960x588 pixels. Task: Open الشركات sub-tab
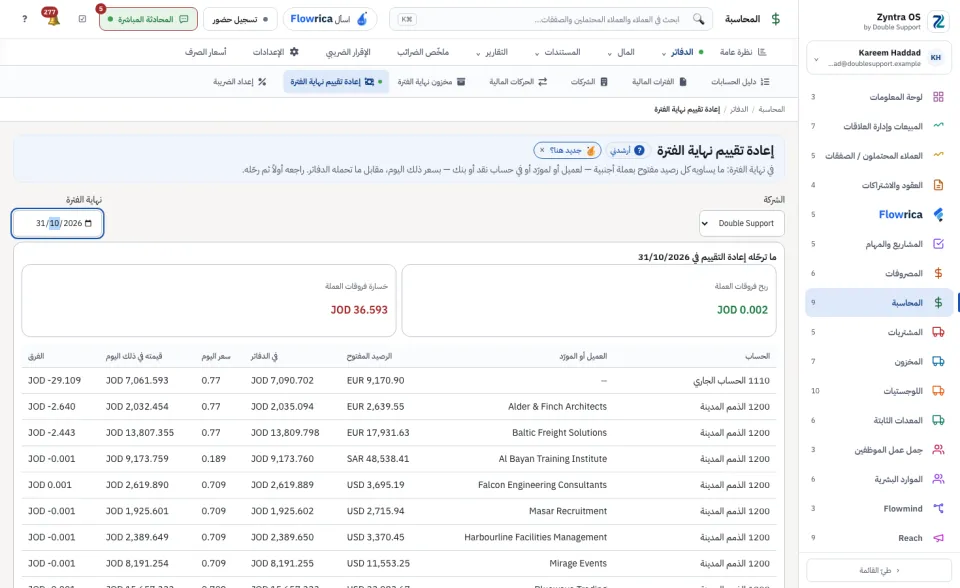(589, 81)
